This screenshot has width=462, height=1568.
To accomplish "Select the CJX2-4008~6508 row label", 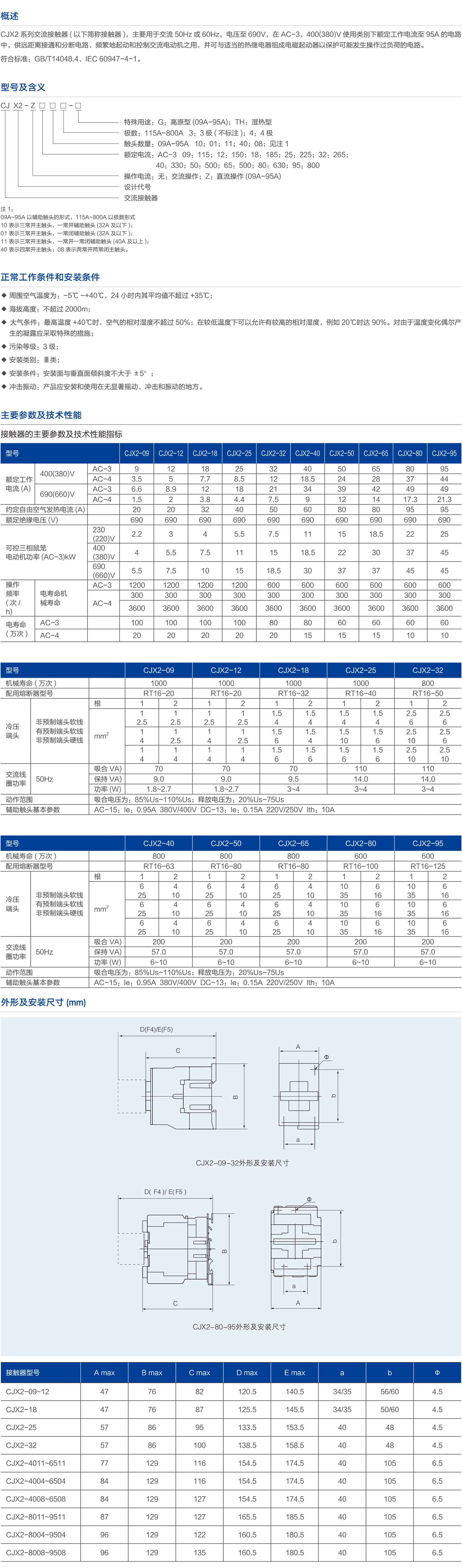I will point(35,1499).
